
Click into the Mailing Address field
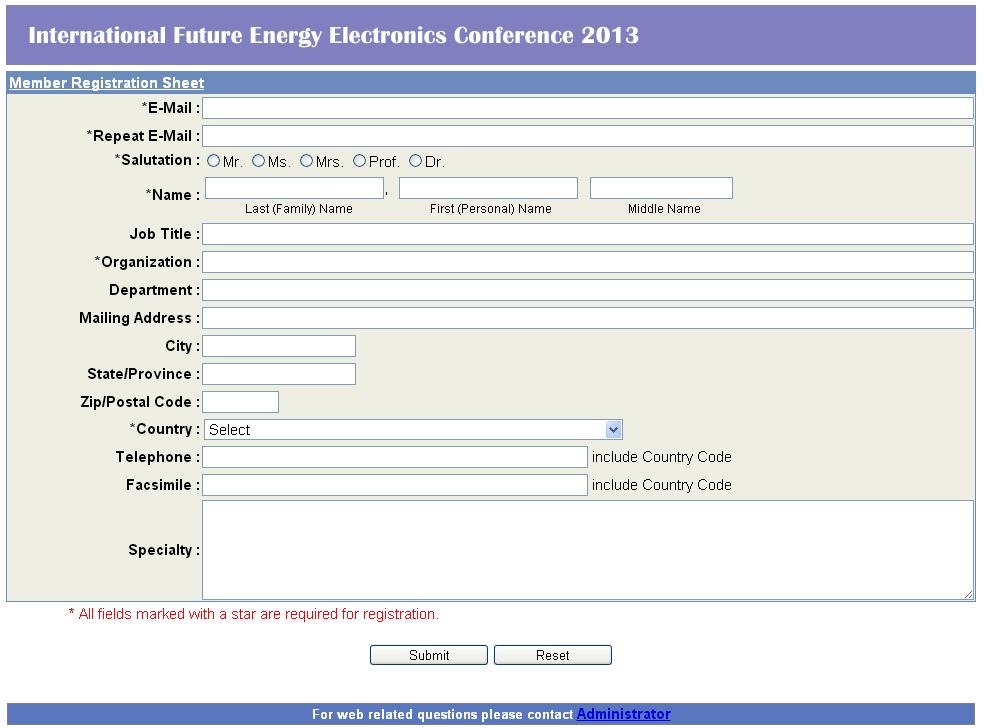[x=588, y=318]
